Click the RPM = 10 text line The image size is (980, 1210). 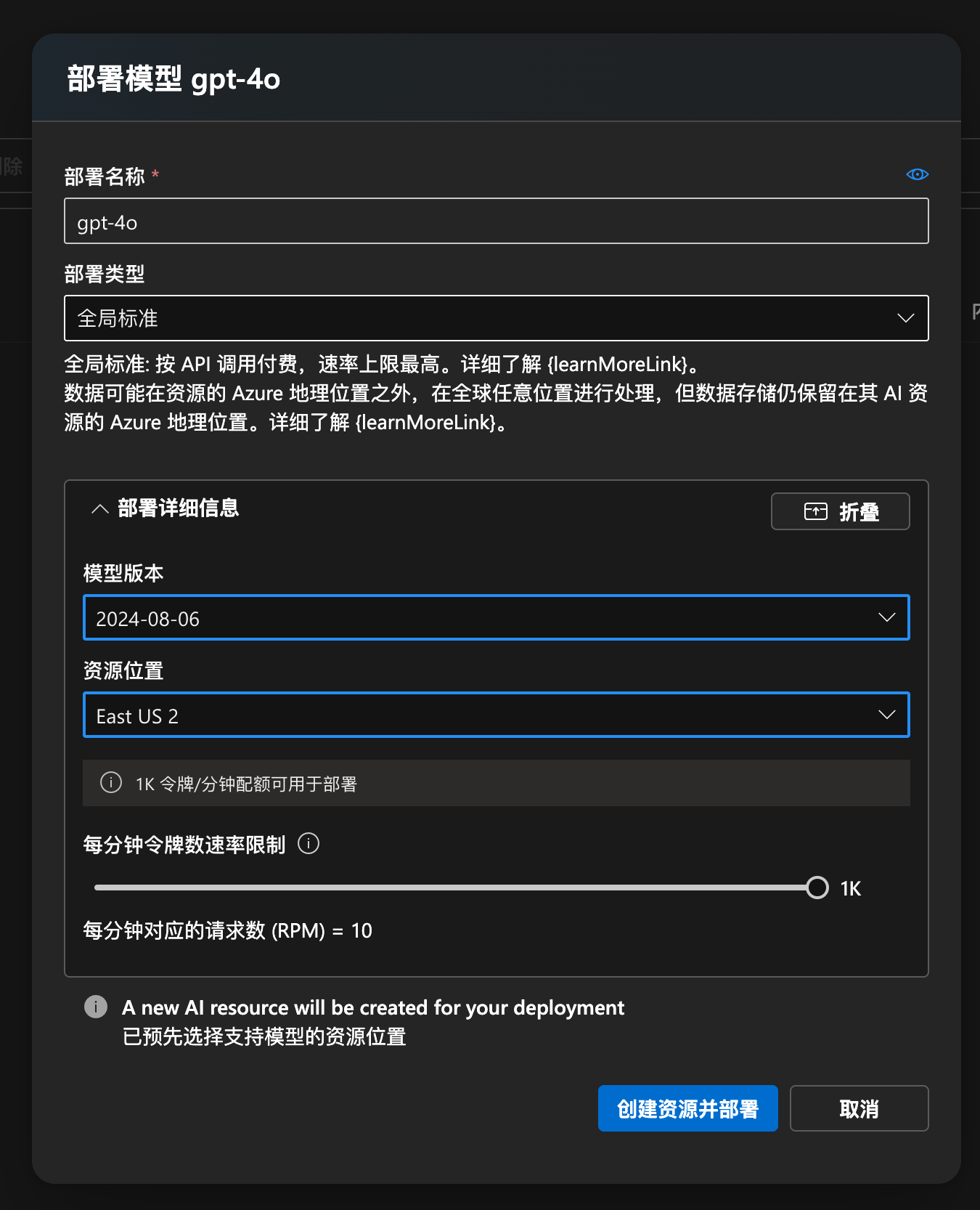click(227, 931)
